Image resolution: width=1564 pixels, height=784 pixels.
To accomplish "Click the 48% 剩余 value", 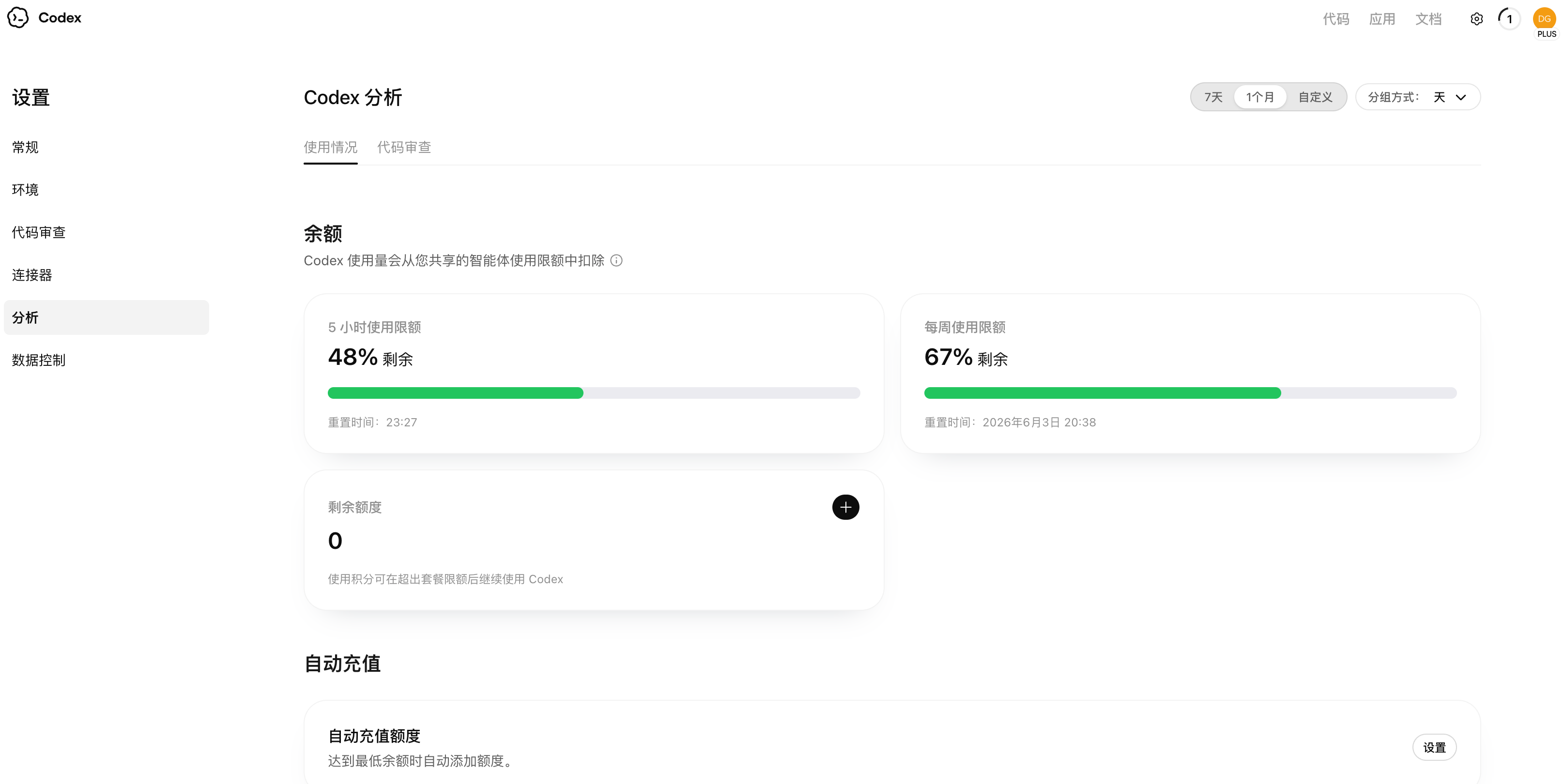I will pyautogui.click(x=370, y=358).
